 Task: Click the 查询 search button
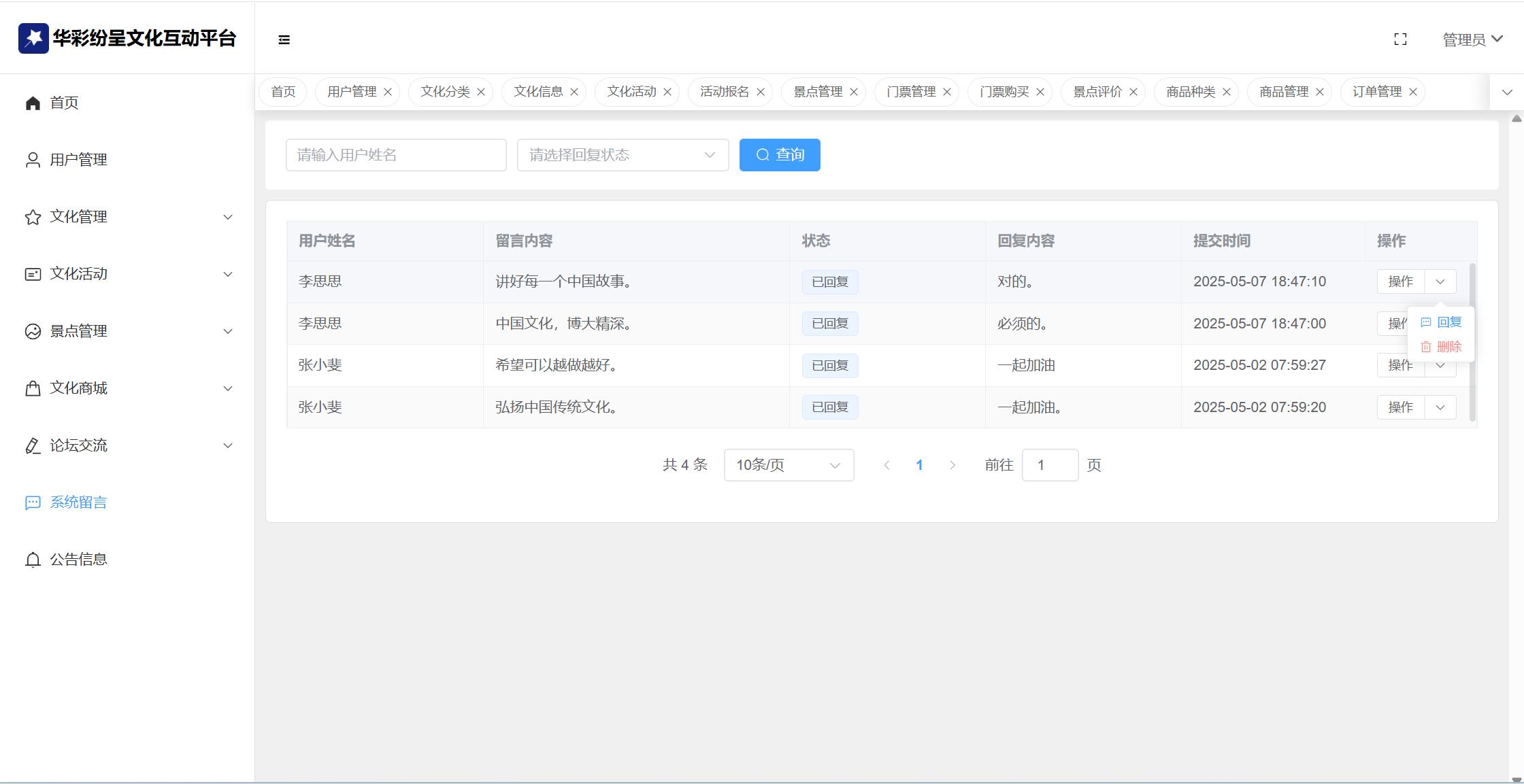780,155
